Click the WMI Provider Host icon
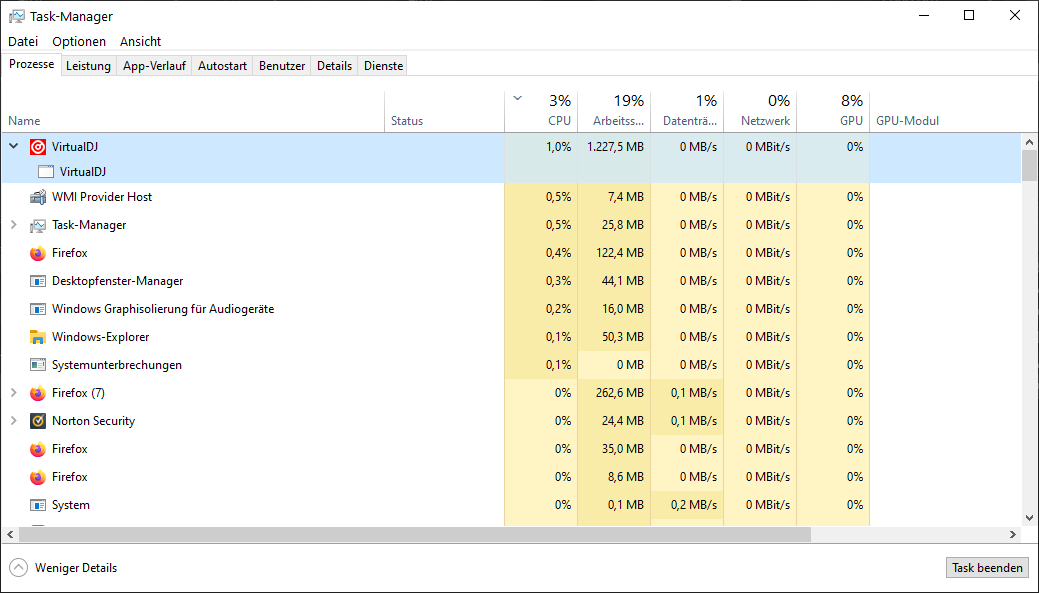Image resolution: width=1039 pixels, height=593 pixels. pyautogui.click(x=38, y=197)
